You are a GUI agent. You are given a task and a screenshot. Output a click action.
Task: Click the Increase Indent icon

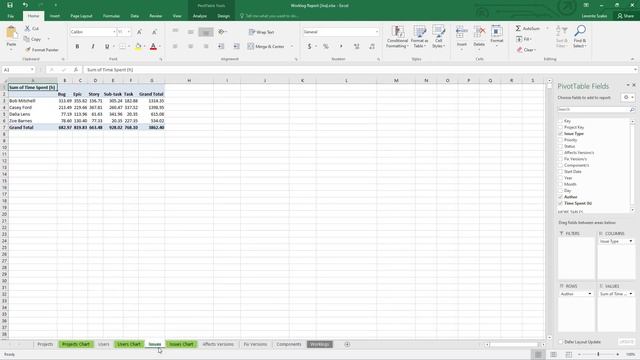pos(236,47)
